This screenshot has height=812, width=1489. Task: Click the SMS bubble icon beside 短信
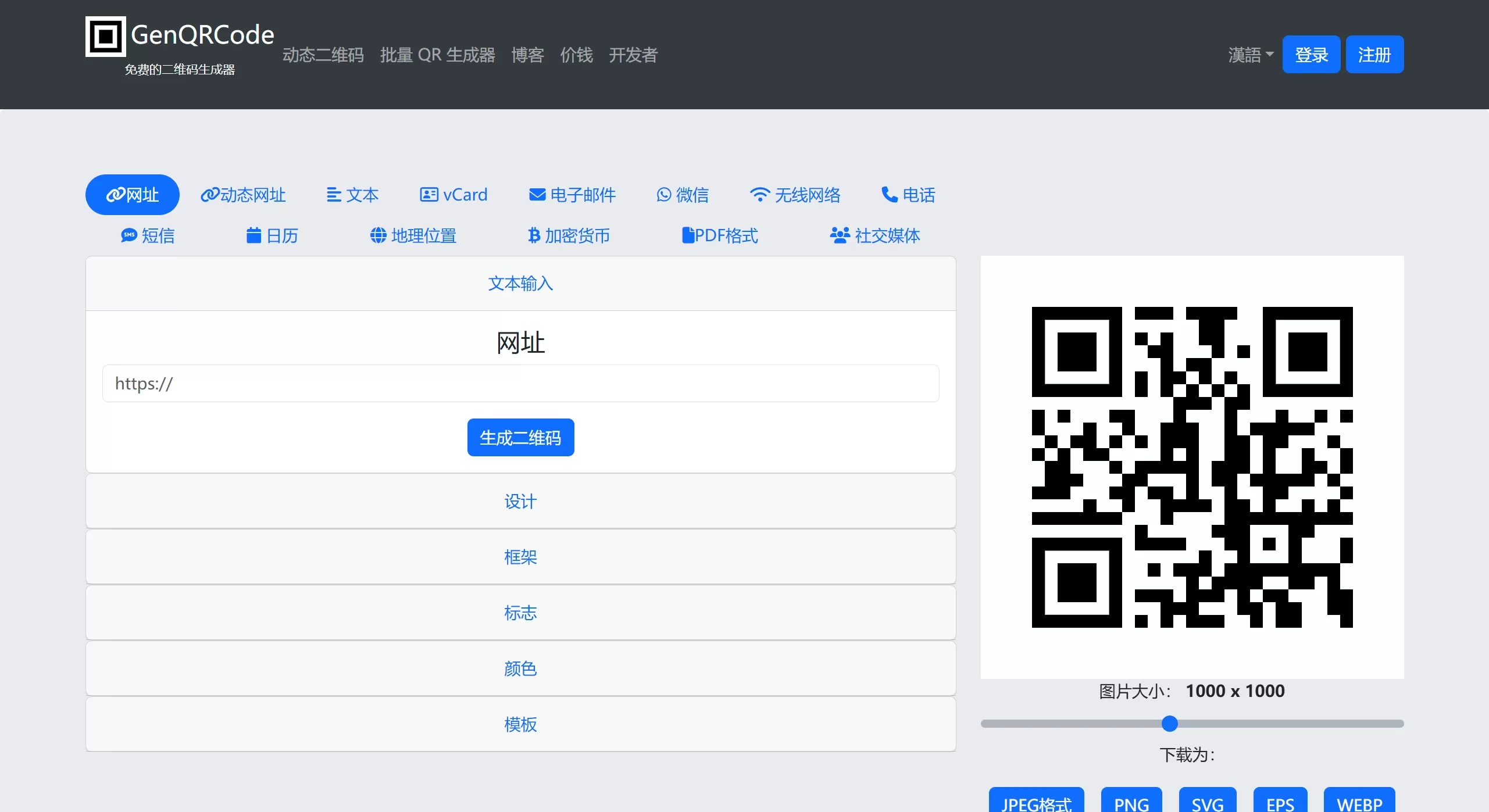[x=128, y=235]
